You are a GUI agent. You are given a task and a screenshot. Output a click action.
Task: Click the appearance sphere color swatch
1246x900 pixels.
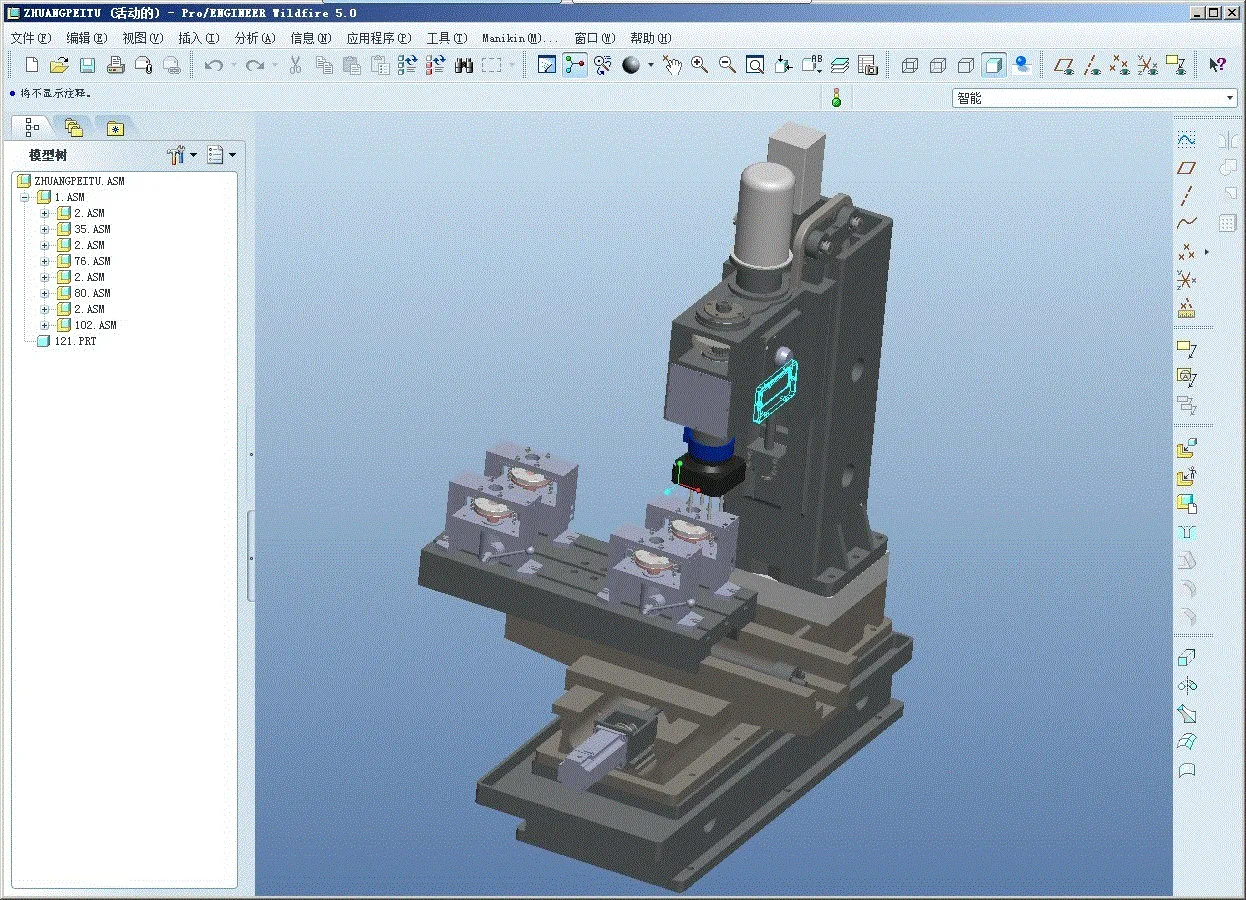point(631,65)
